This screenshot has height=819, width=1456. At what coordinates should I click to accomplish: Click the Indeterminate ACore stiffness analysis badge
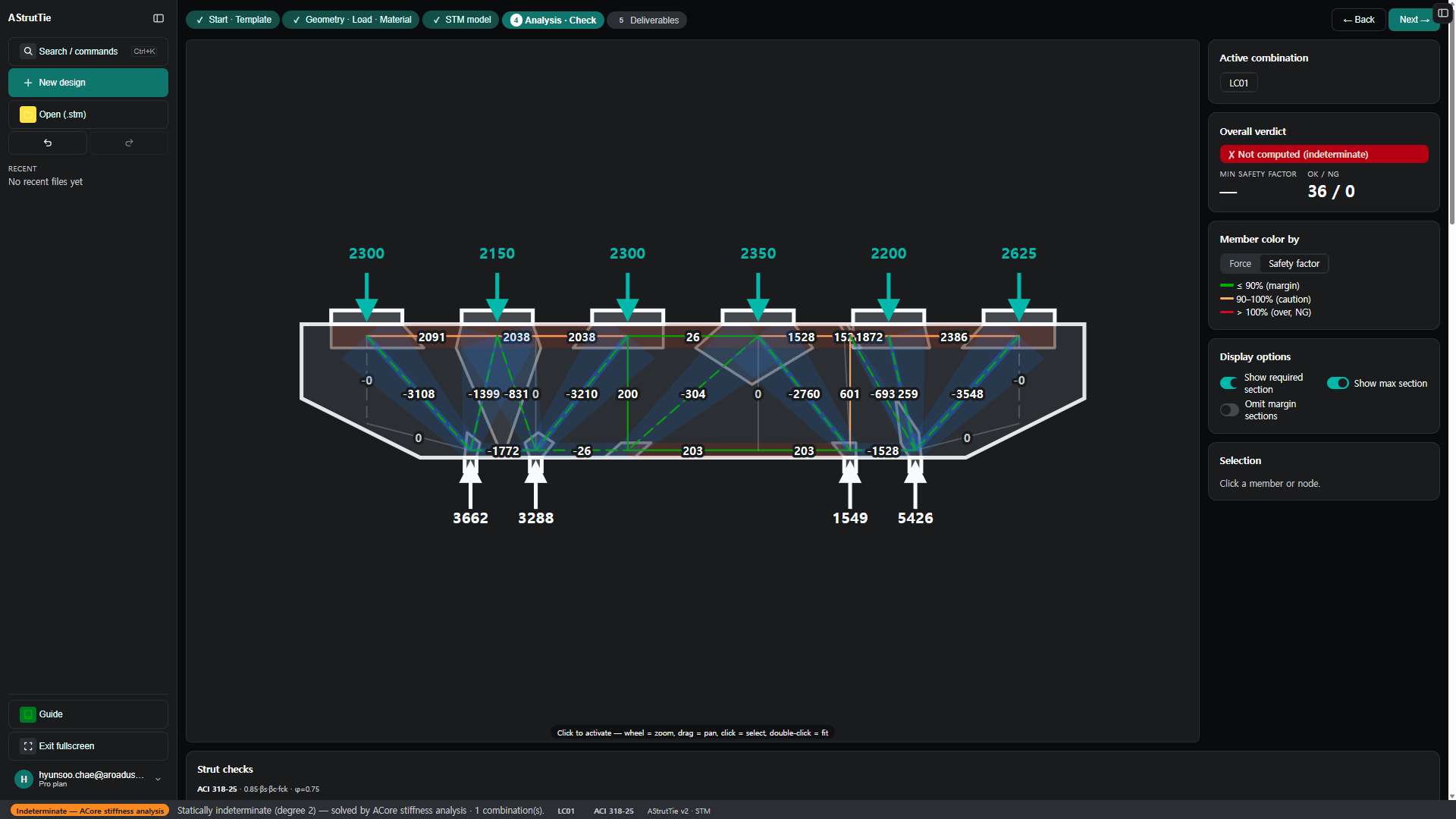click(89, 811)
